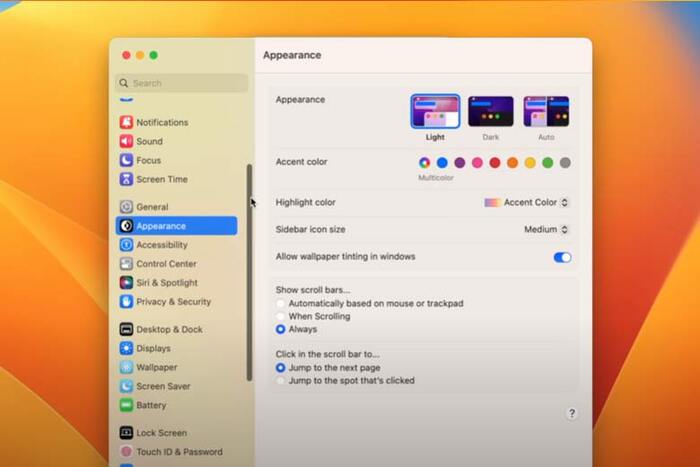Open Control Center settings

(x=176, y=263)
